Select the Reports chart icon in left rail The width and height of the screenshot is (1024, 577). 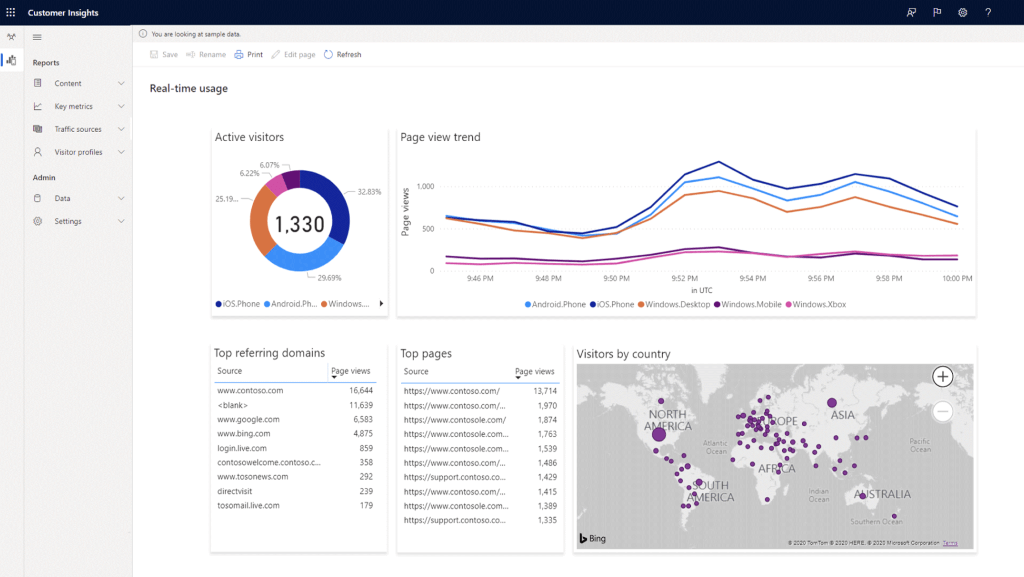click(x=11, y=60)
